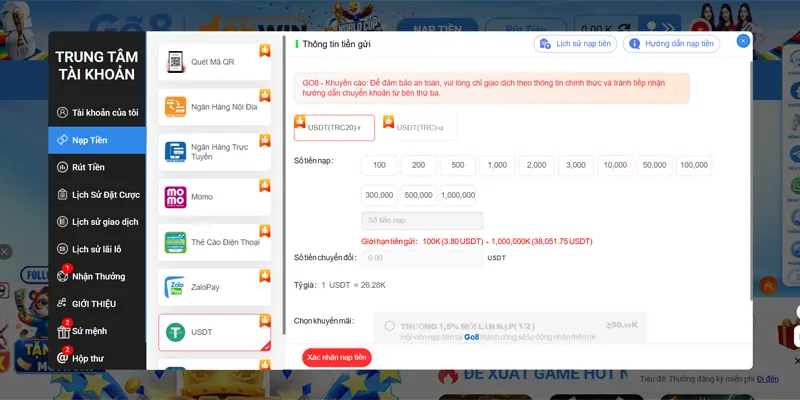Click the green Tether USDT icon
Screen dimensions: 800x400
(x=176, y=332)
